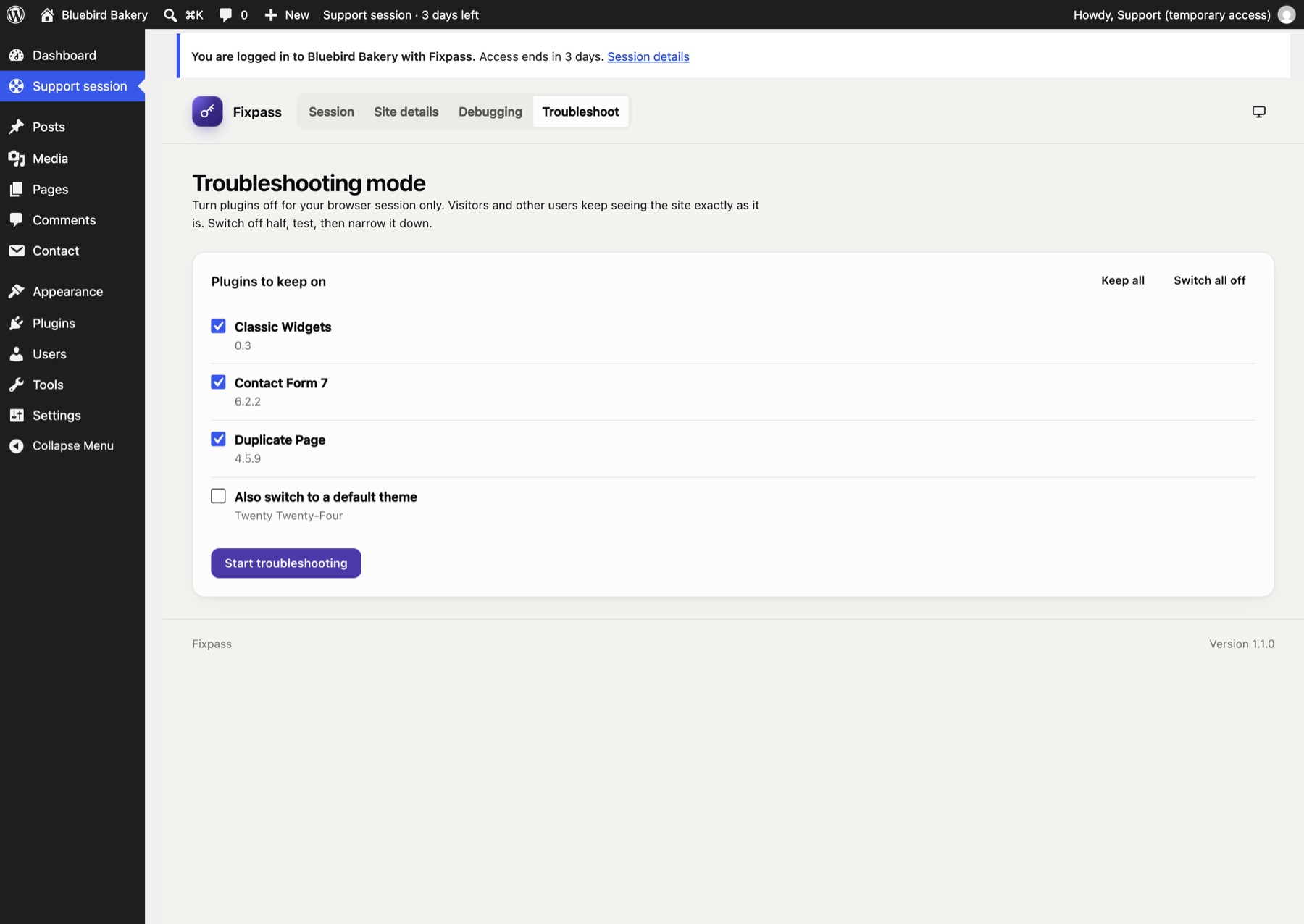Open the Appearance menu
Viewport: 1304px width, 924px height.
click(x=72, y=291)
